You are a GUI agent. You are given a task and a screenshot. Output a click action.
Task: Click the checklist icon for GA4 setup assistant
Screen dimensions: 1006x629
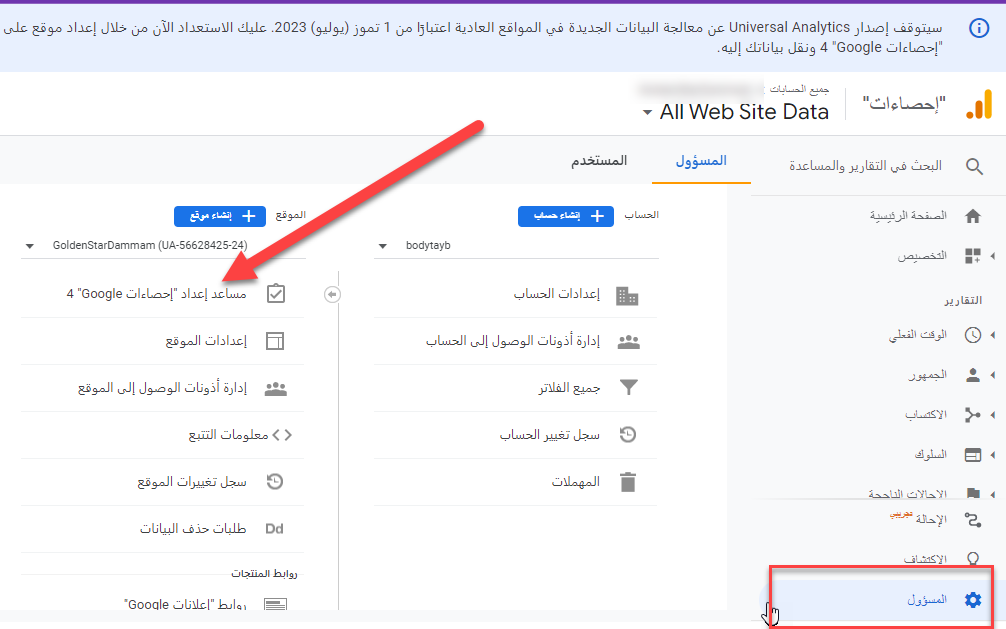click(276, 294)
